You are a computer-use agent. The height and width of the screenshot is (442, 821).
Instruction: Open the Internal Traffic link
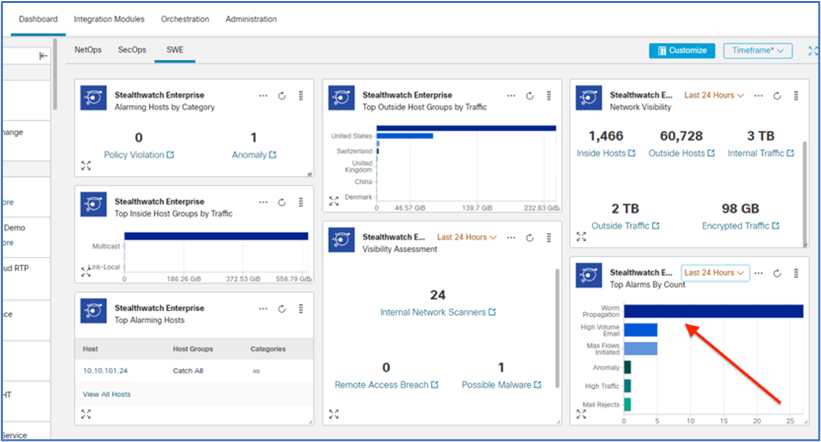coord(760,153)
